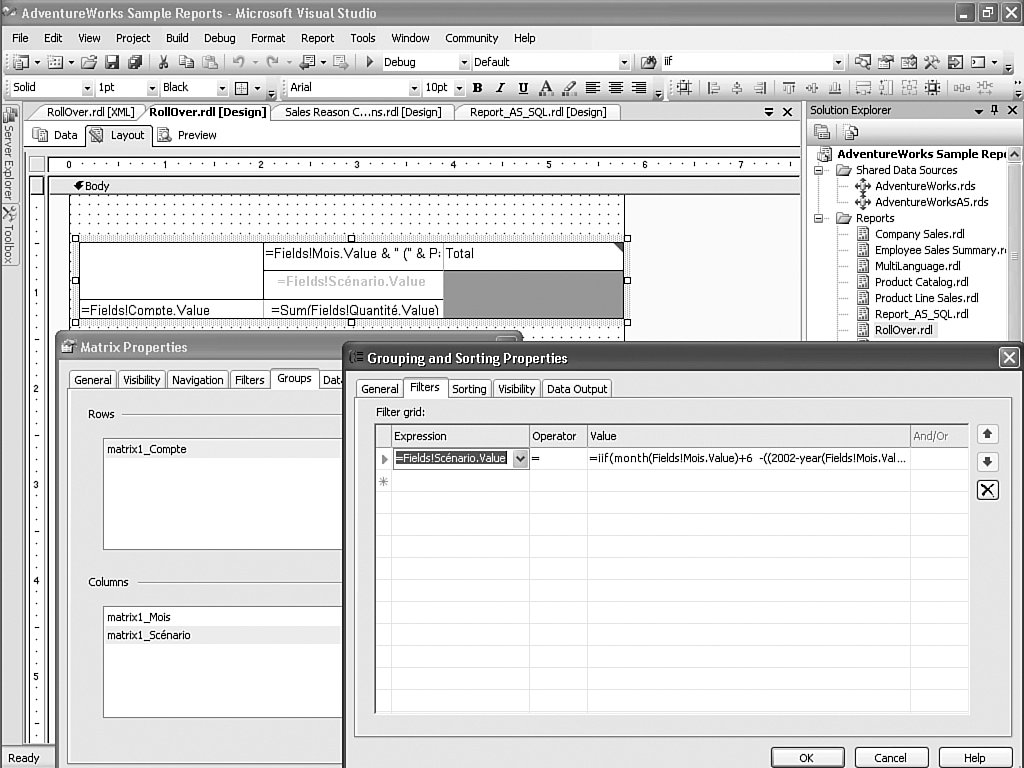1024x768 pixels.
Task: Click Cancel in Grouping and Sorting Properties
Action: 890,758
